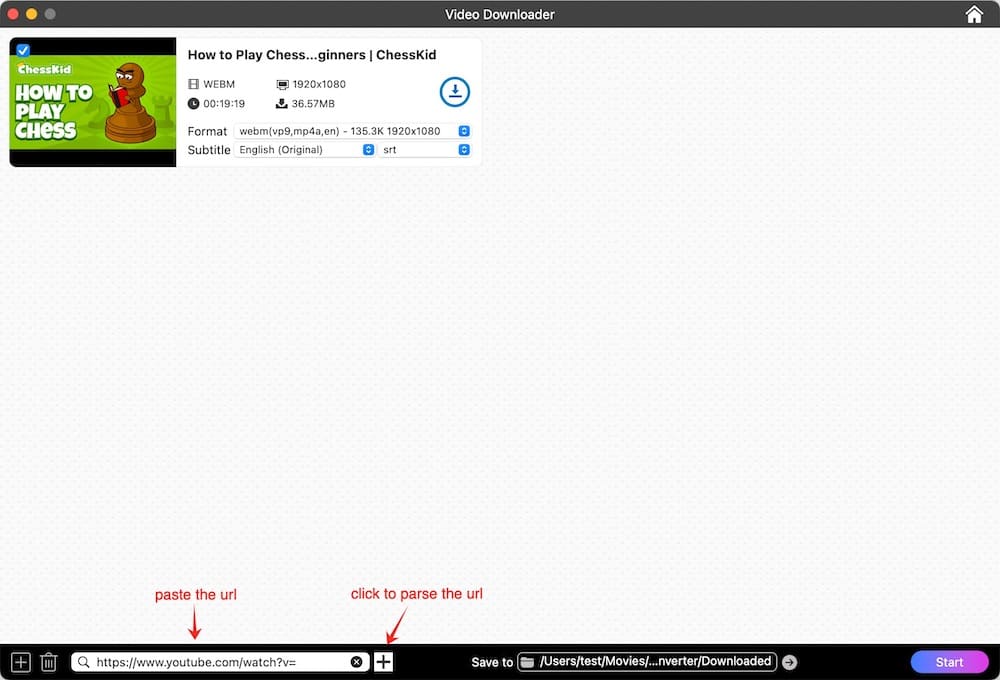Screen dimensions: 1000x680
Task: Open output folder with arrow icon
Action: (x=790, y=662)
